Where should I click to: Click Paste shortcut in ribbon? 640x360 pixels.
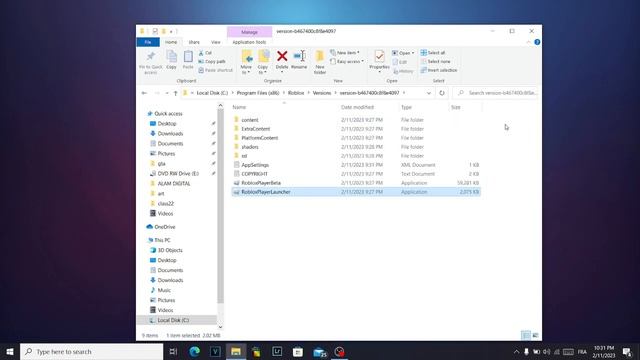tap(216, 70)
